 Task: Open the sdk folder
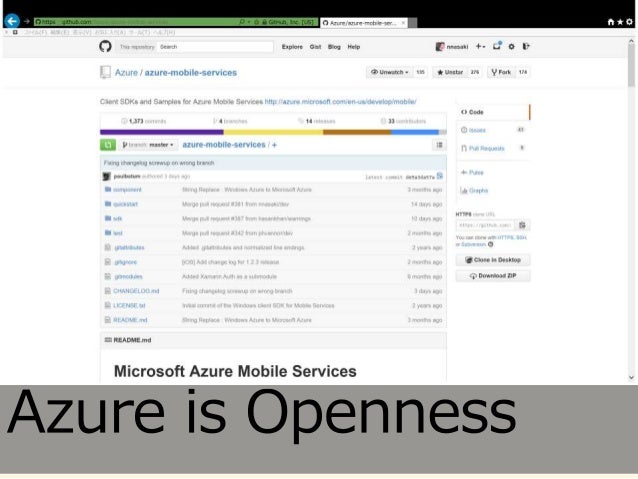[x=118, y=219]
